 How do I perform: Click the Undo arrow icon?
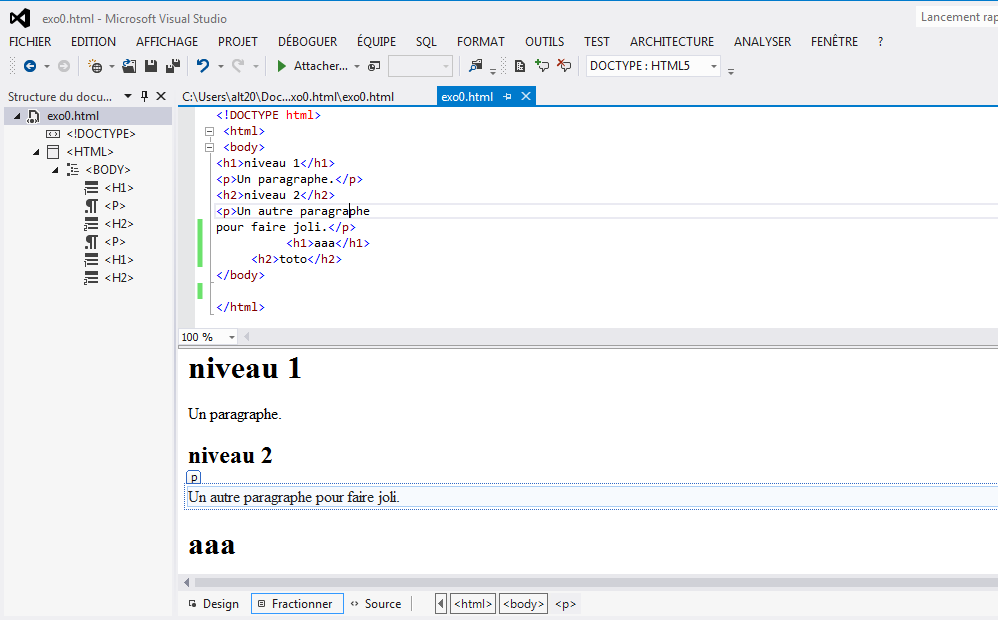click(x=203, y=66)
